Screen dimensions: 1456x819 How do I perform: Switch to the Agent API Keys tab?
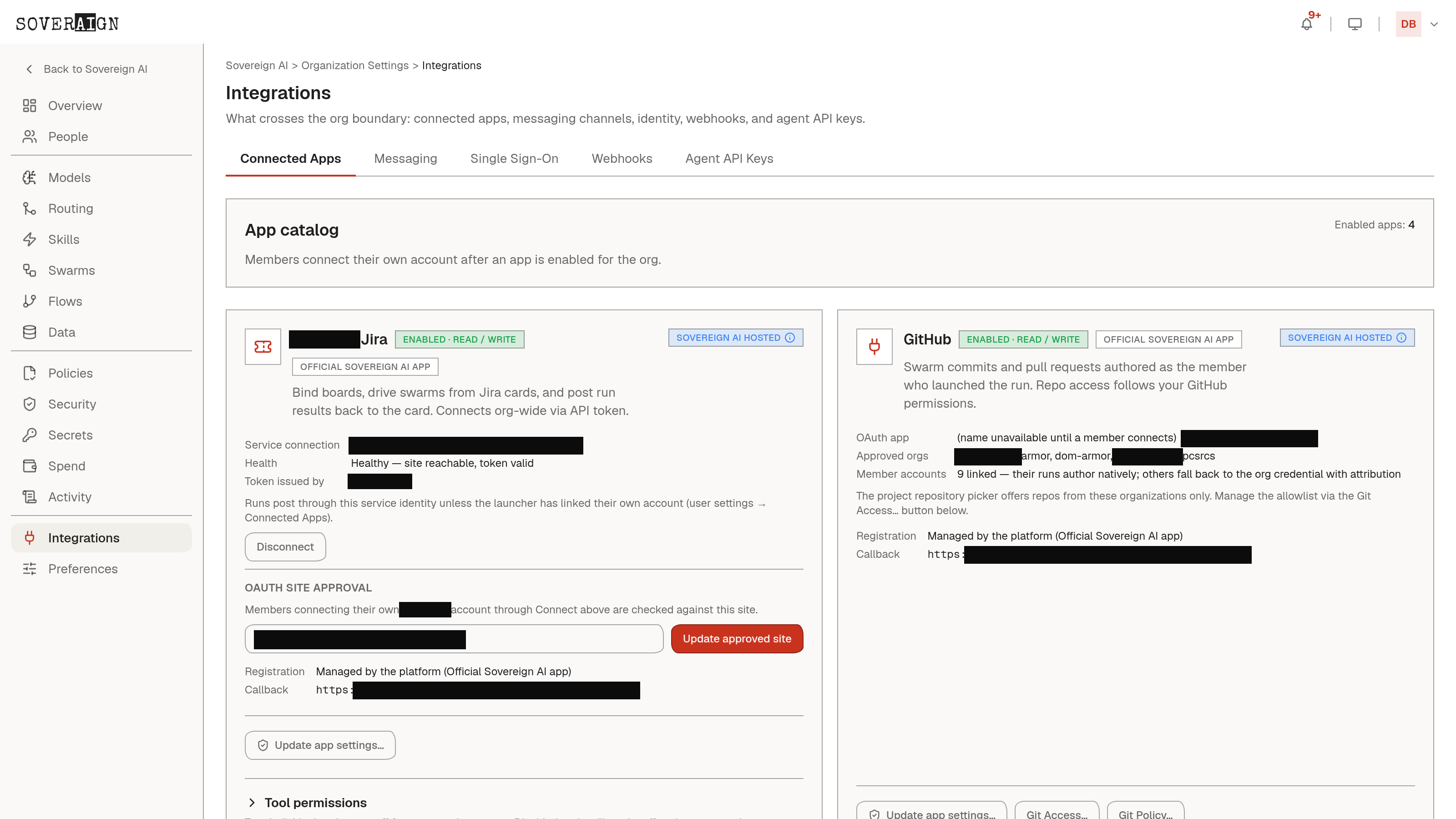click(729, 159)
